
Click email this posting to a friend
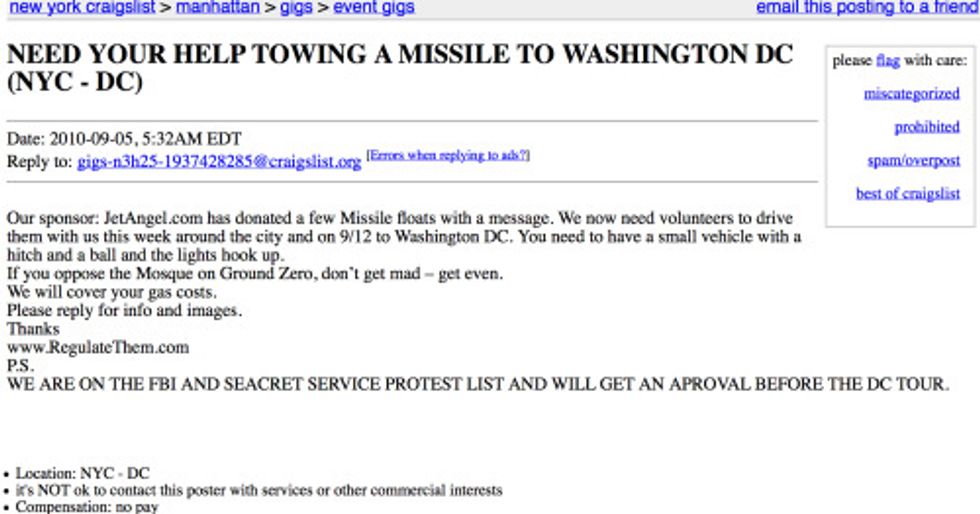(x=868, y=8)
